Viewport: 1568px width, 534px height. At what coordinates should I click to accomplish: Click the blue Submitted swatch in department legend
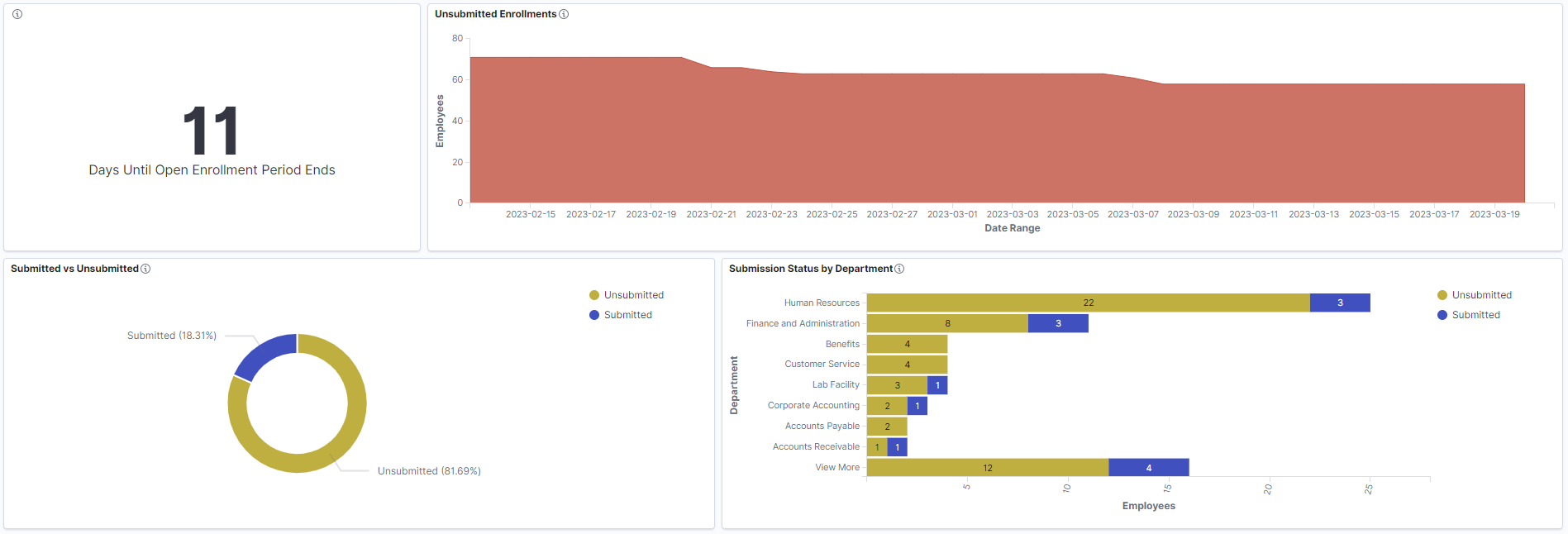pyautogui.click(x=1442, y=315)
